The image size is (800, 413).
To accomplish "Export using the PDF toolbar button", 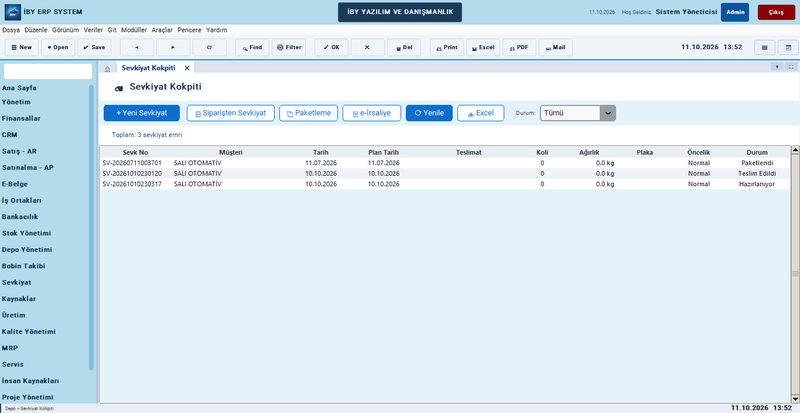I will (x=519, y=47).
